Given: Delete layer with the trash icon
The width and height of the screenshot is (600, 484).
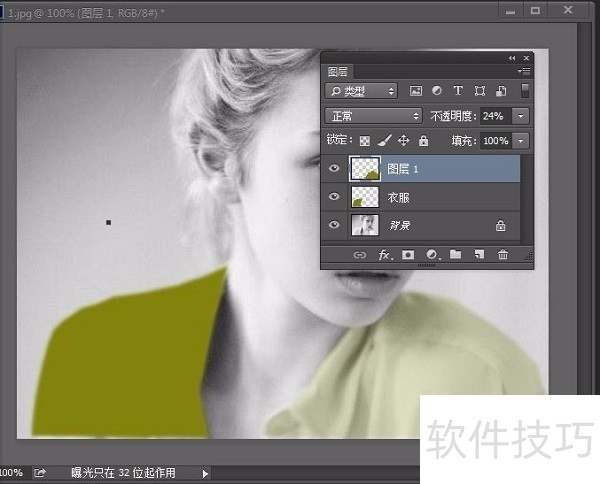Looking at the screenshot, I should pos(503,255).
